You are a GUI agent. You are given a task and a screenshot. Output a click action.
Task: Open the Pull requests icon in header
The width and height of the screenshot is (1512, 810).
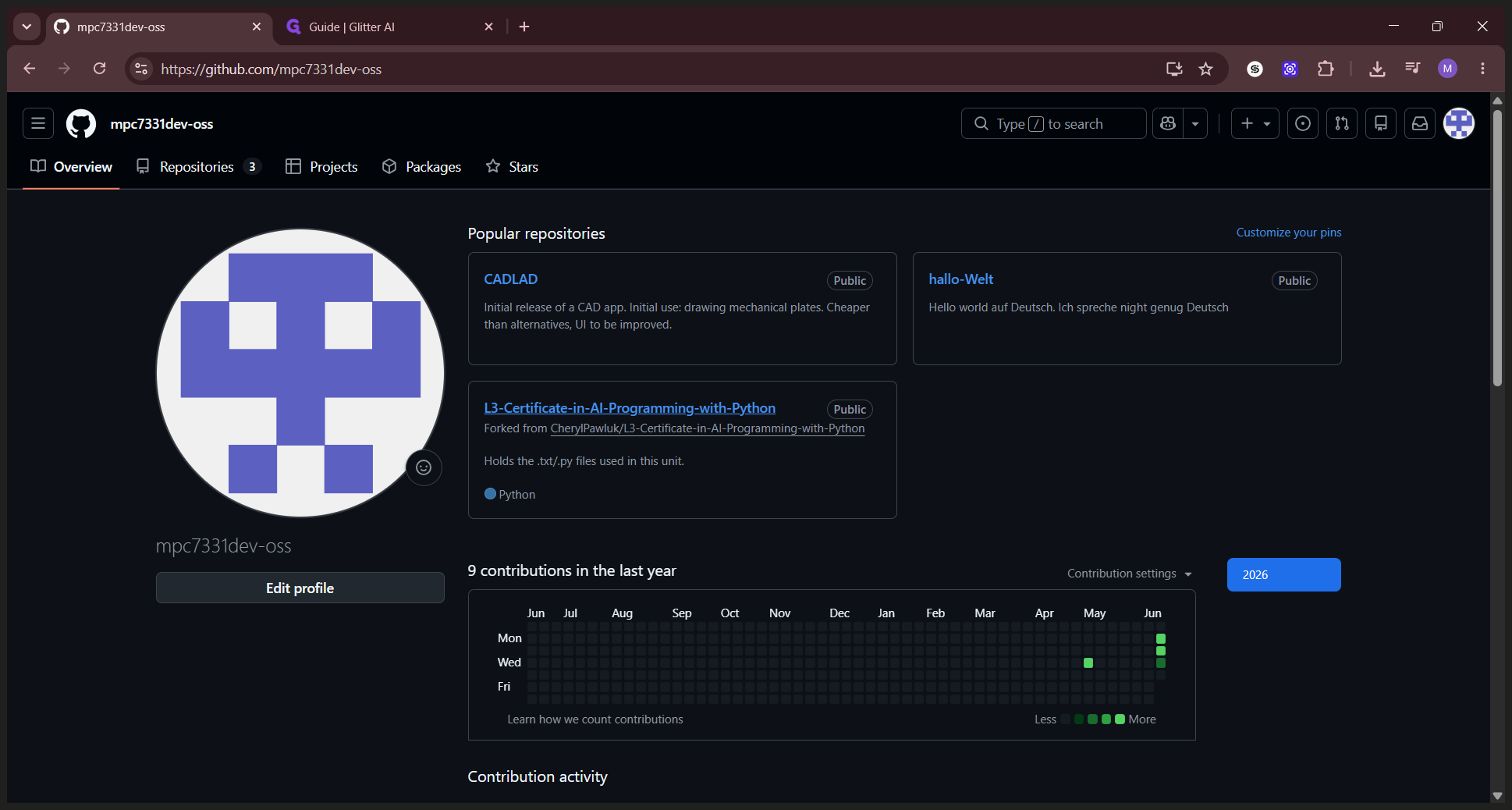tap(1342, 123)
